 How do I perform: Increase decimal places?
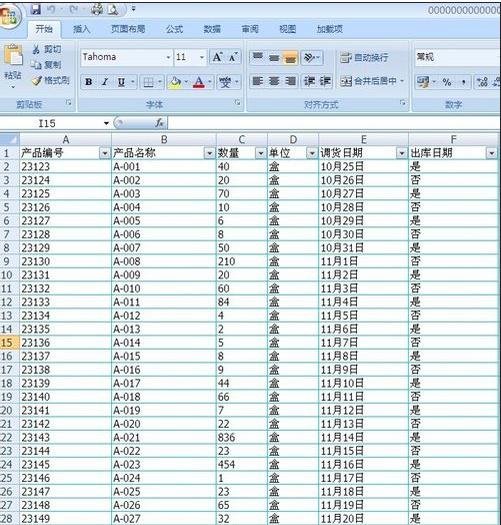482,82
